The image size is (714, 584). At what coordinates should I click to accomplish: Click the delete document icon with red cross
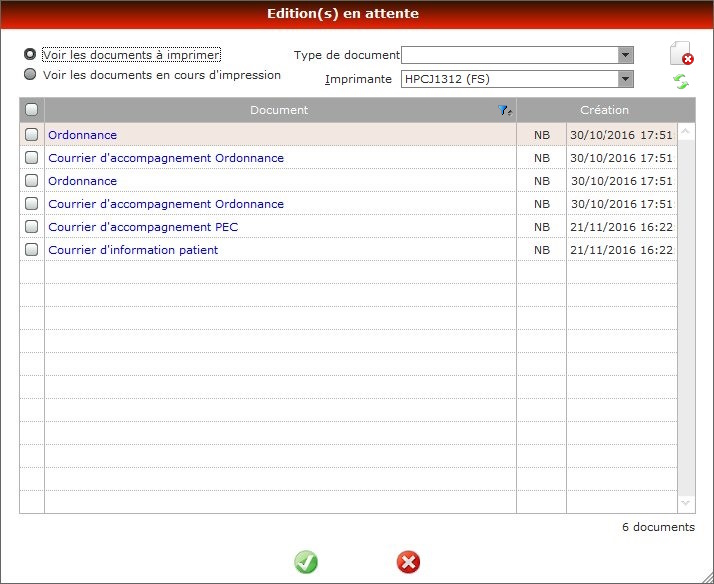[x=681, y=54]
